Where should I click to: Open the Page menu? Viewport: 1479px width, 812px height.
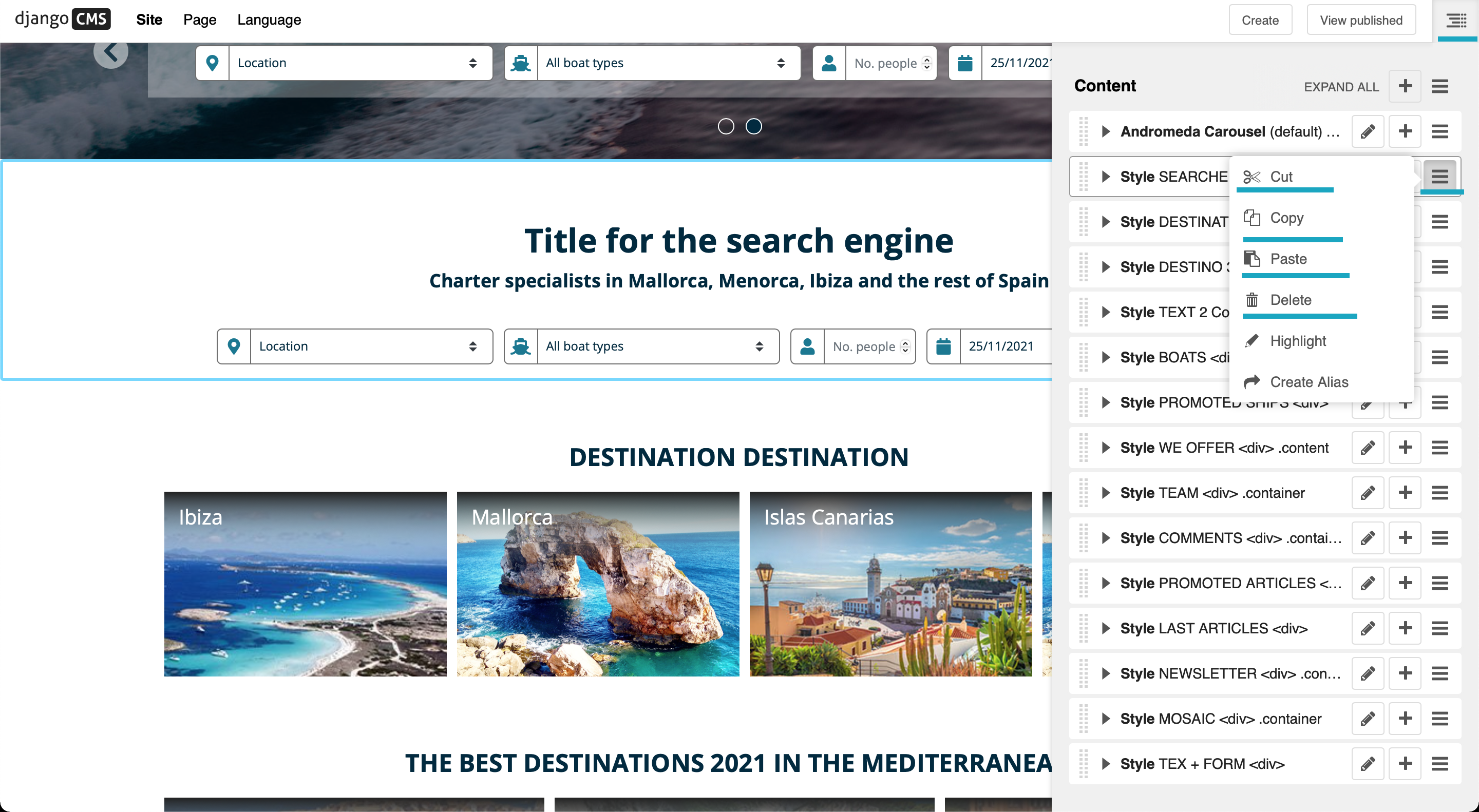(x=200, y=20)
